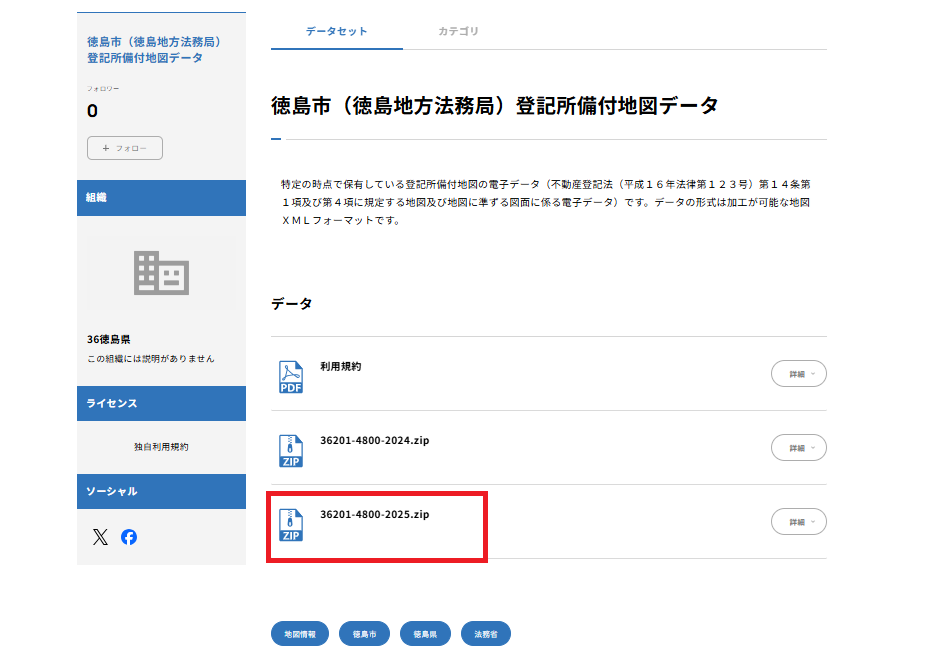
Task: Click the ソーシャル section header
Action: (161, 492)
